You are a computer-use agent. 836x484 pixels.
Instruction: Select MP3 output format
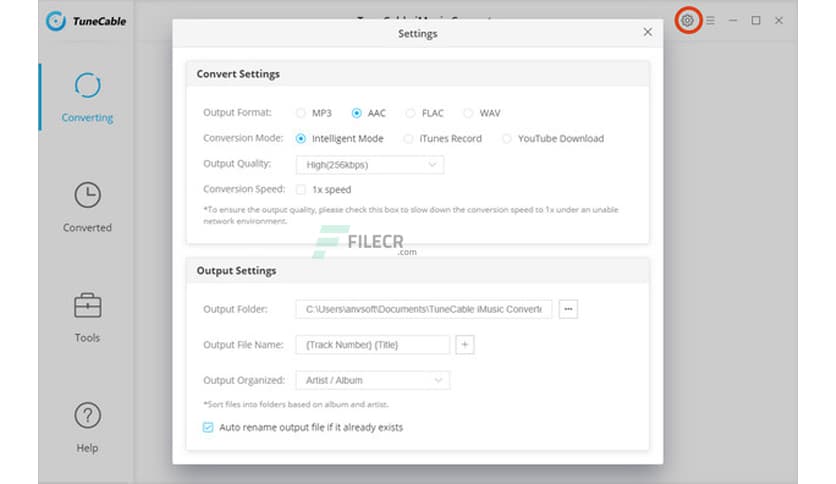coord(301,113)
